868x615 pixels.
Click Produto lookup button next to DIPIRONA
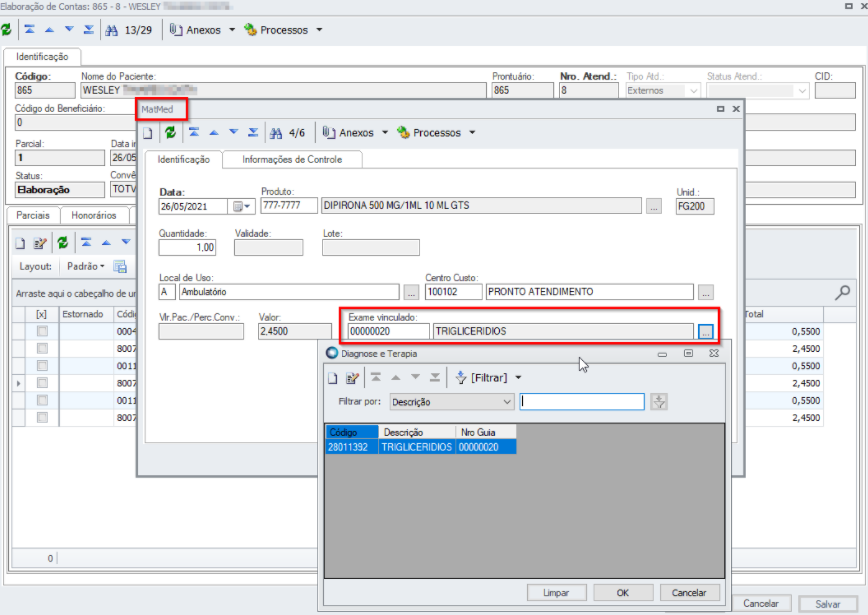(654, 206)
